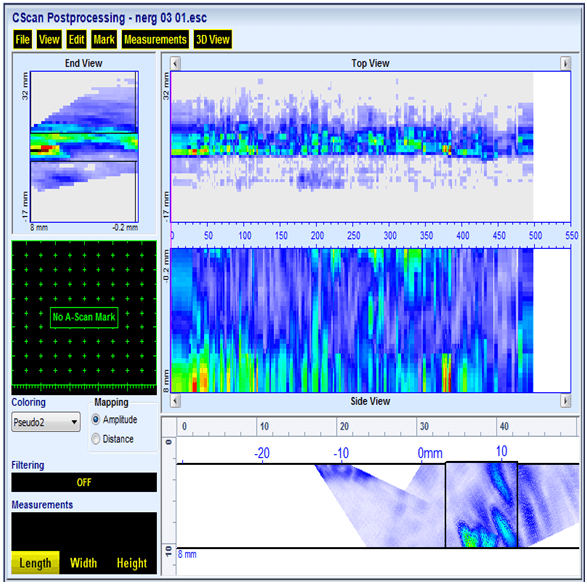Click the Side View right arrow button
587x584 pixels.
565,401
